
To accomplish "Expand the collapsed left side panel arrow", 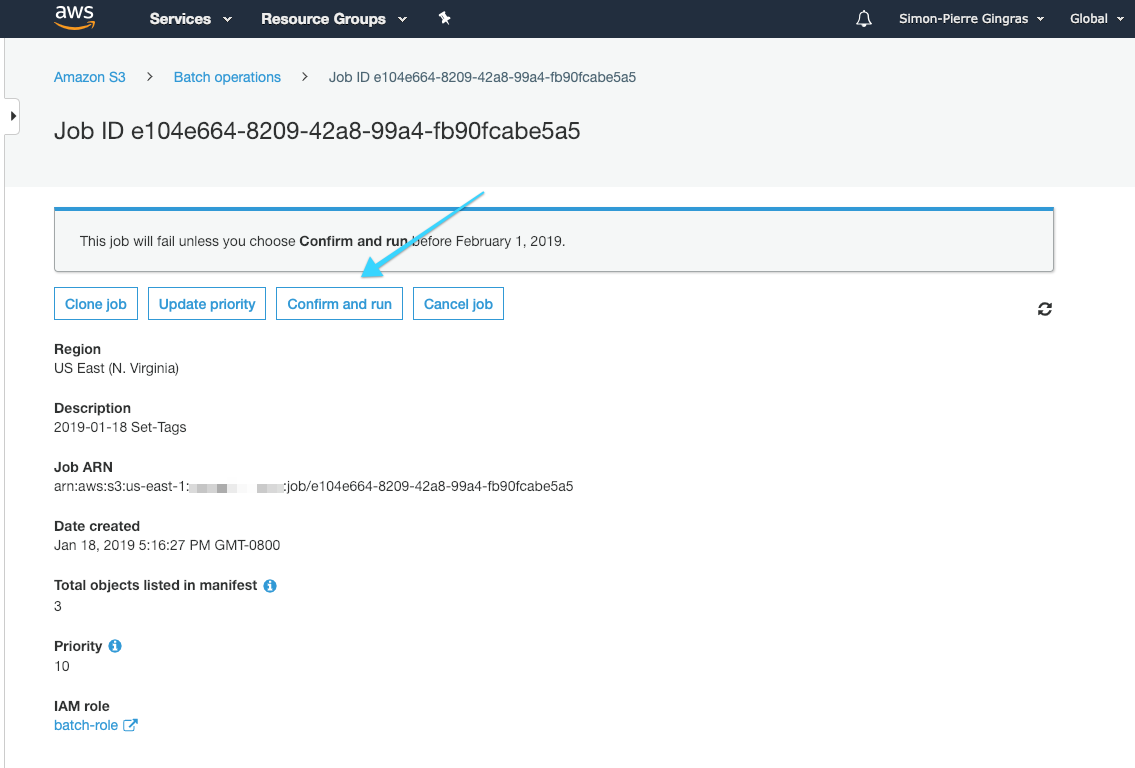I will 11,115.
